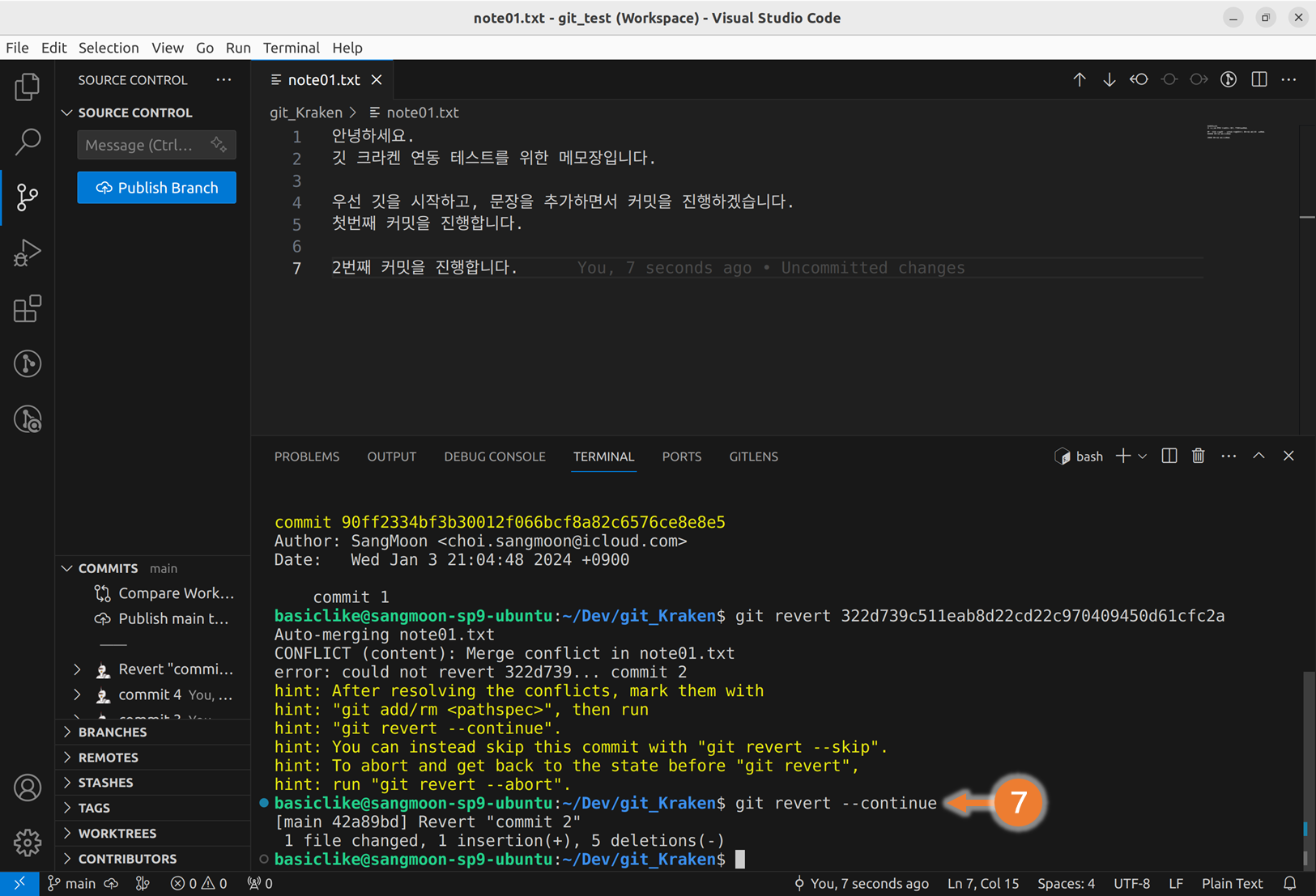Image resolution: width=1316 pixels, height=896 pixels.
Task: Expand the CONTRIBUTORS section
Action: tap(152, 859)
